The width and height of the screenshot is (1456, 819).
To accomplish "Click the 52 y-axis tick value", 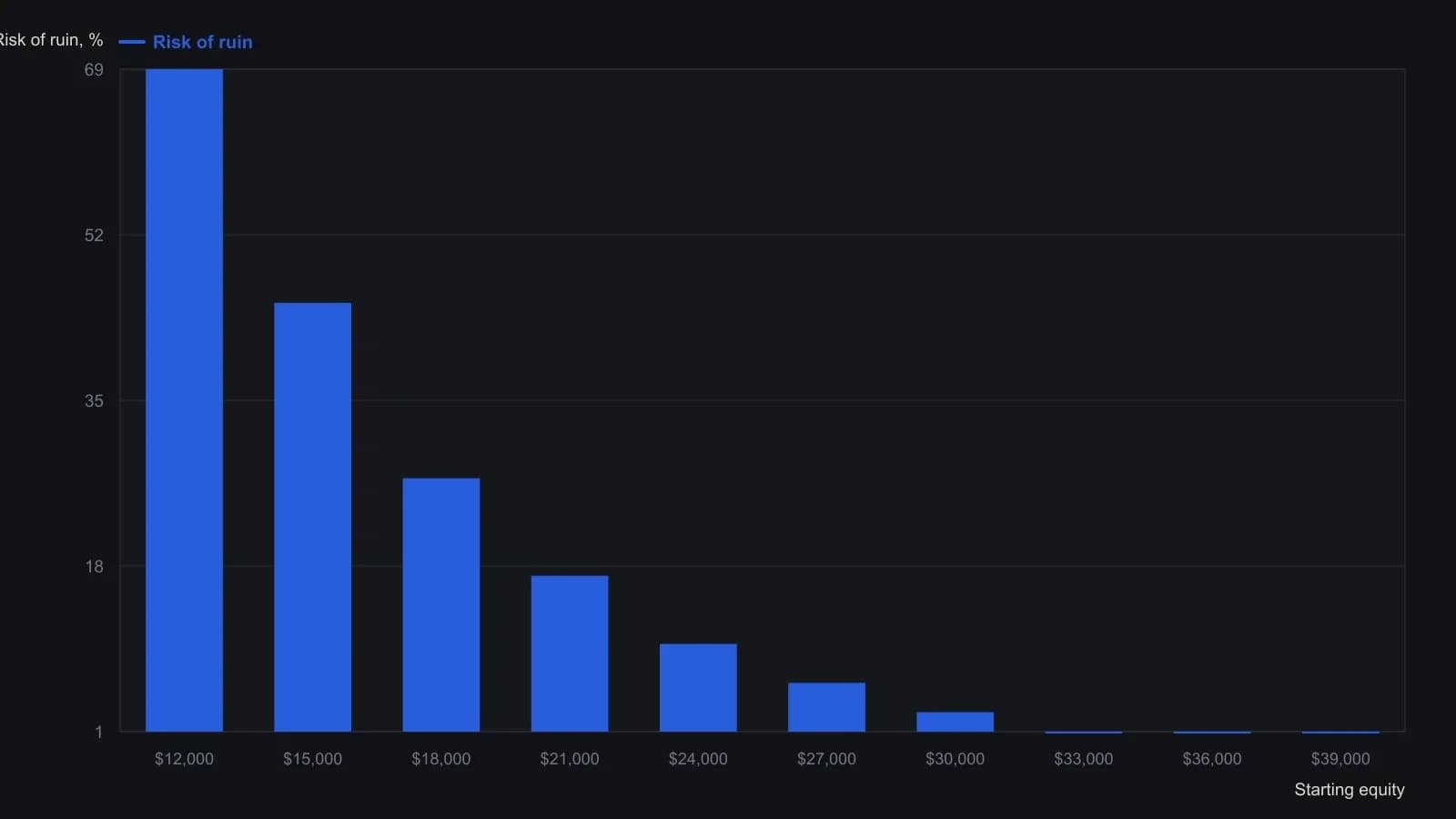I will click(x=94, y=236).
